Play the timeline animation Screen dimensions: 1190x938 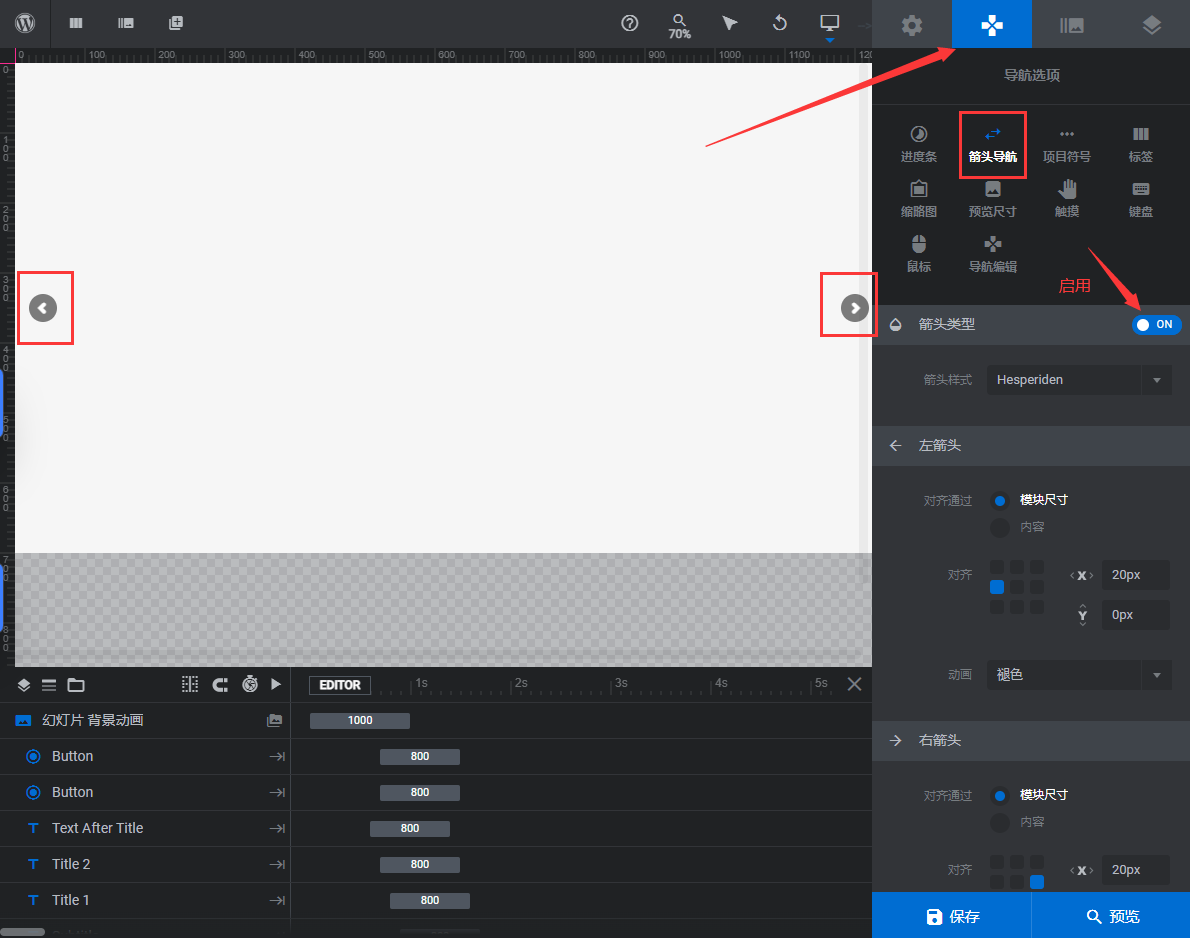click(276, 685)
